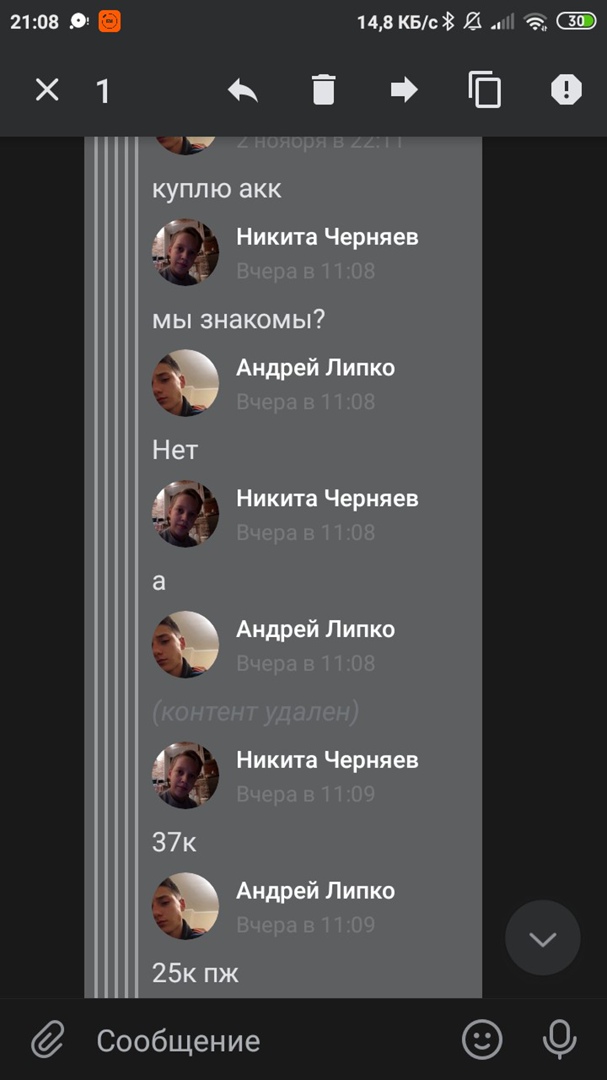Select the 37к message
This screenshot has width=607, height=1080.
174,842
